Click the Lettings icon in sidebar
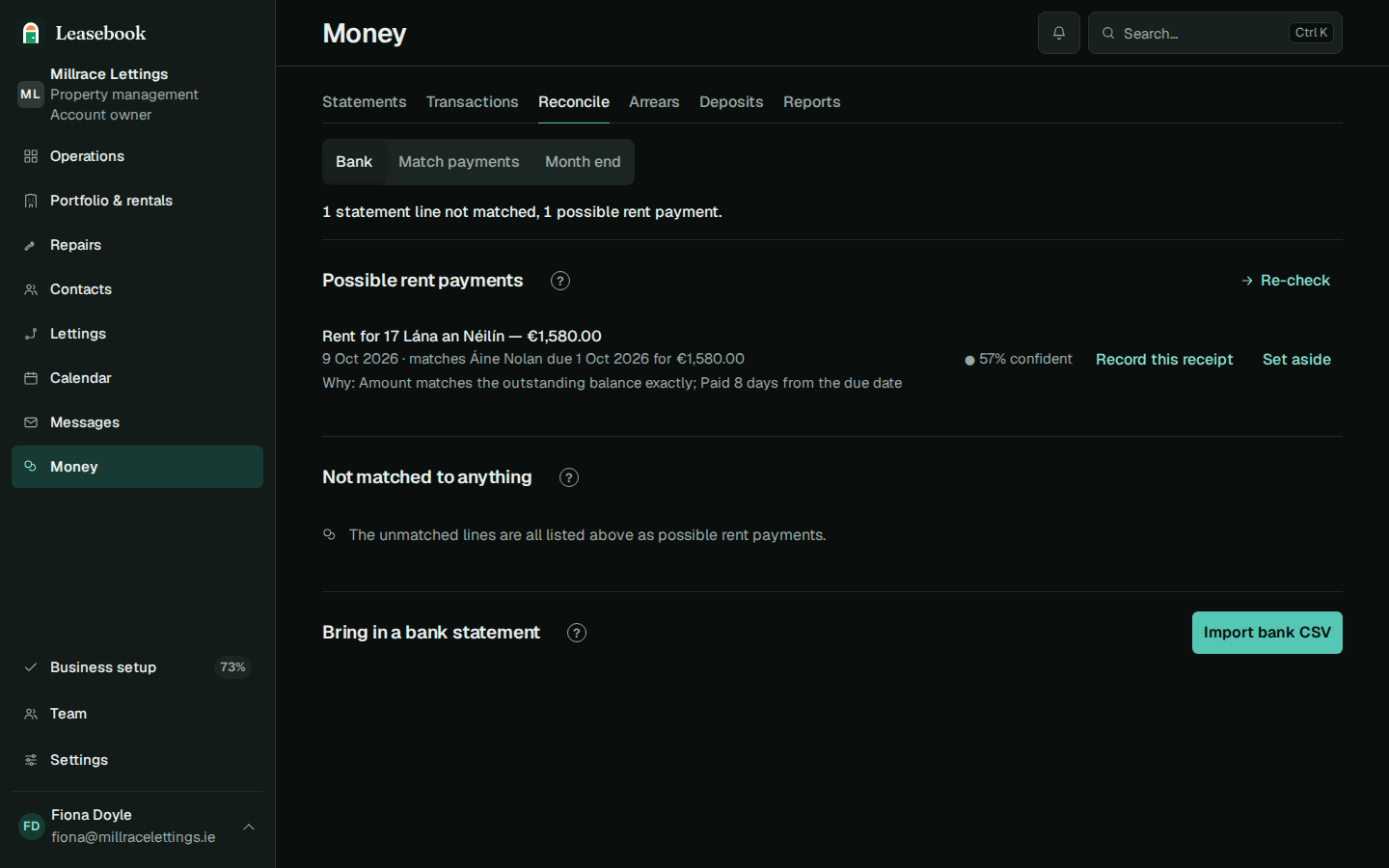The image size is (1389, 868). (31, 334)
